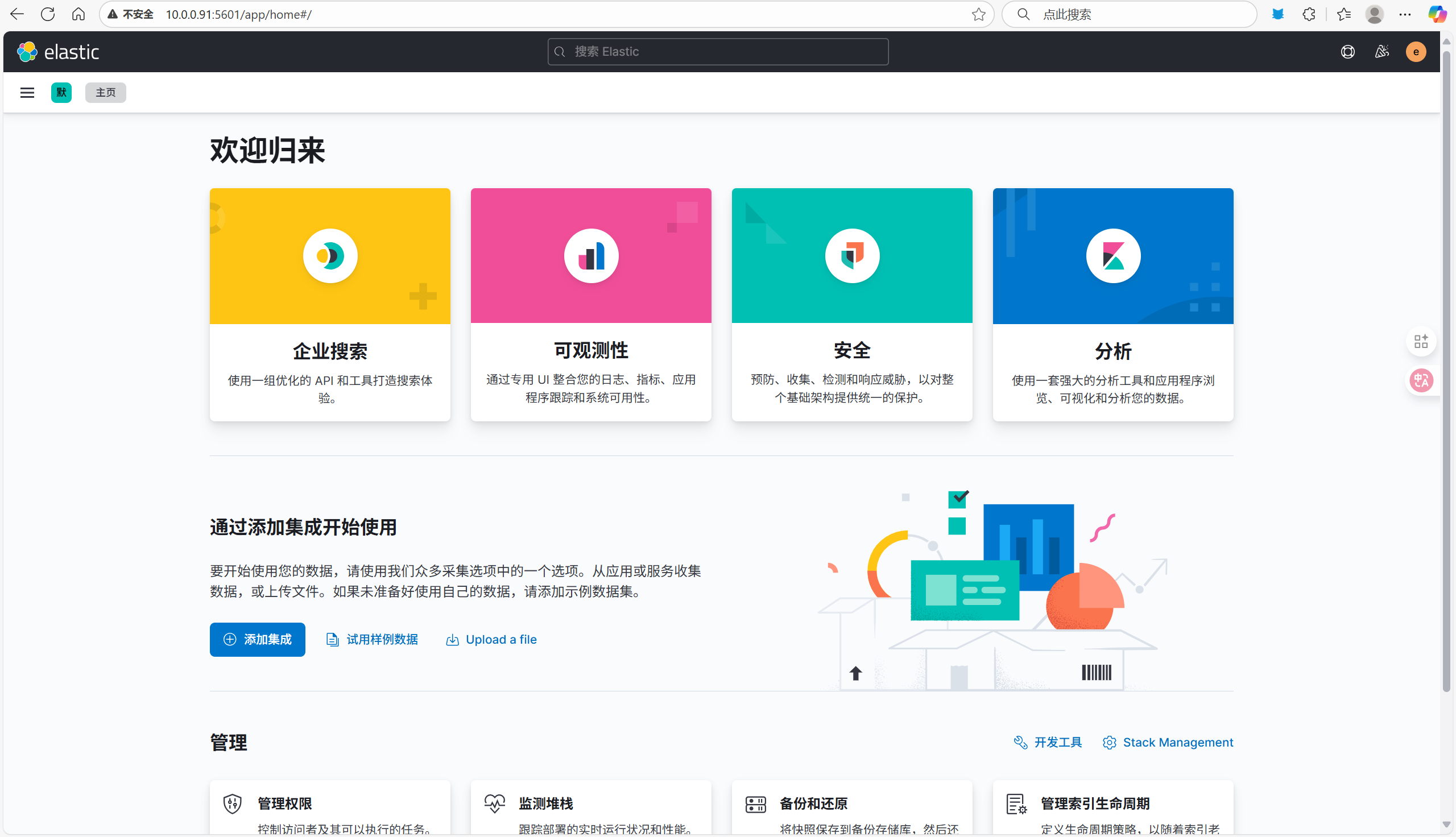Open the help menu lifebuoy icon
Image resolution: width=1456 pixels, height=837 pixels.
pyautogui.click(x=1347, y=52)
